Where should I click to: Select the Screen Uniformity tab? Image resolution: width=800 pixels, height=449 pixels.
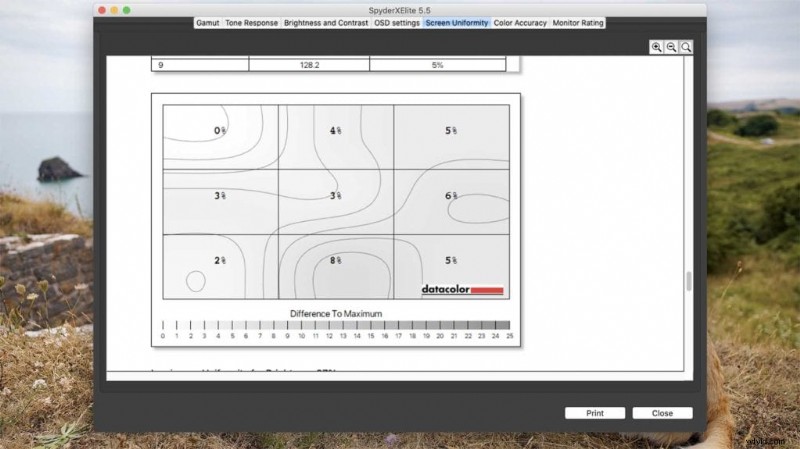tap(457, 23)
